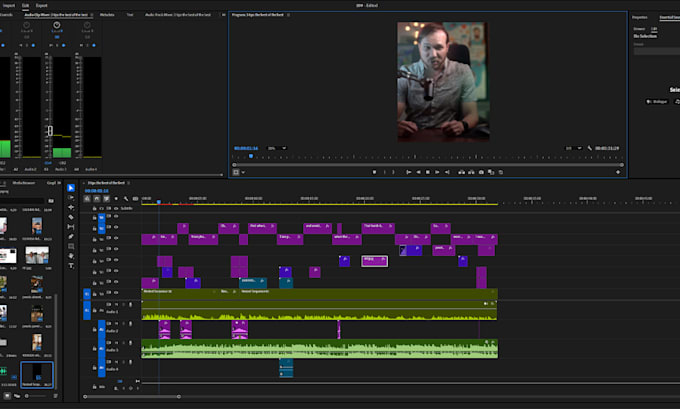
Task: Open the Text panel tab
Action: click(x=130, y=15)
